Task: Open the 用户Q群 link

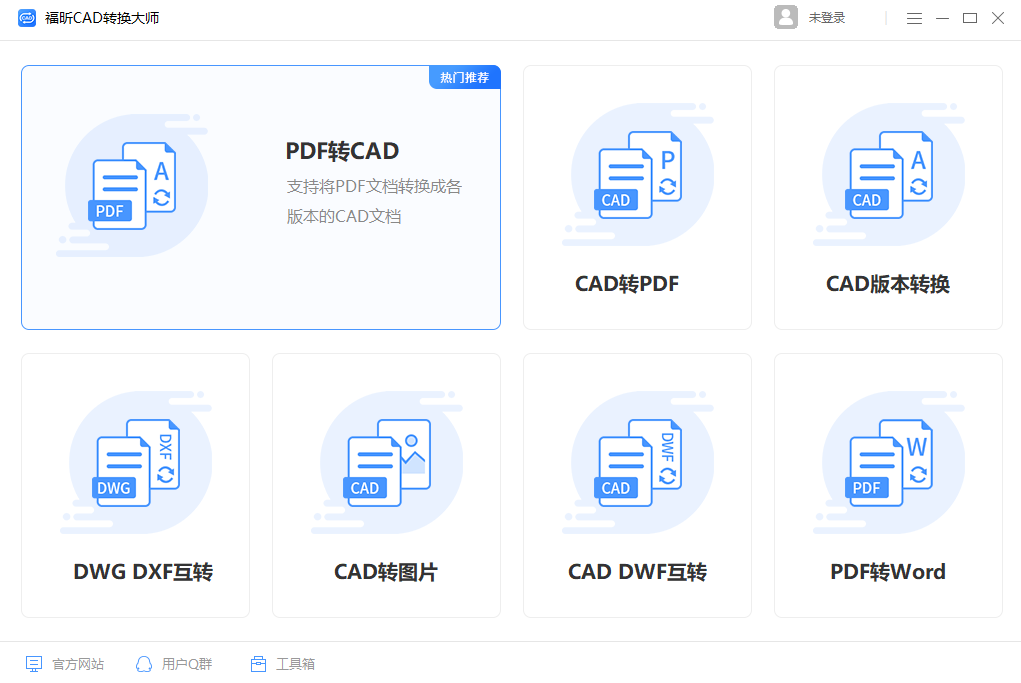Action: [175, 664]
